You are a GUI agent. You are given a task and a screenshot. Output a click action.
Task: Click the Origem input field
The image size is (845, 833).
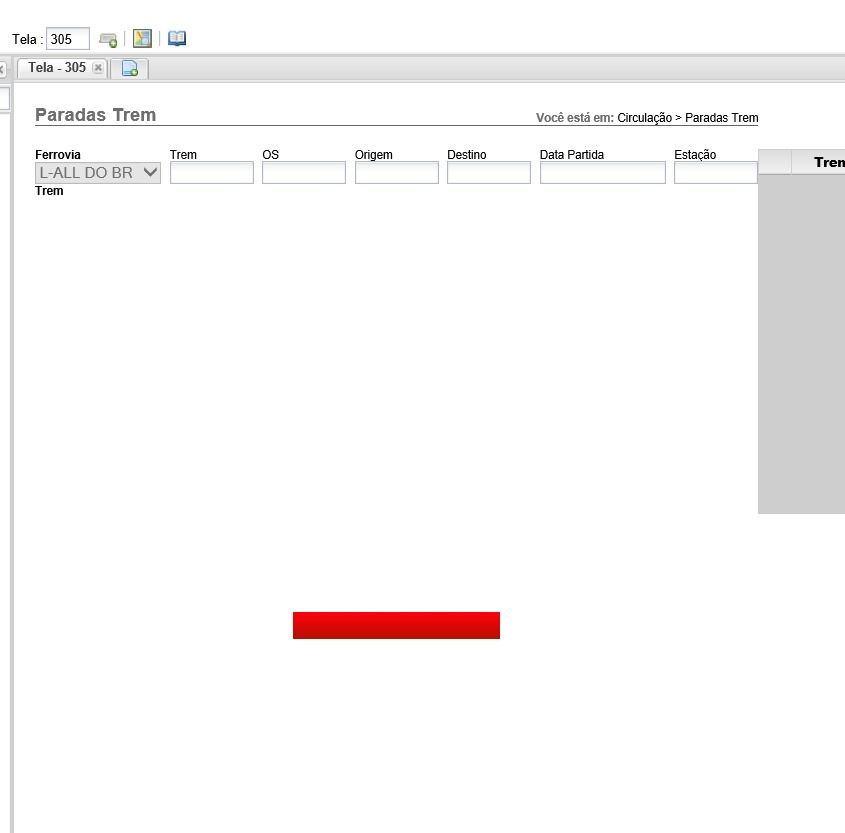[397, 173]
